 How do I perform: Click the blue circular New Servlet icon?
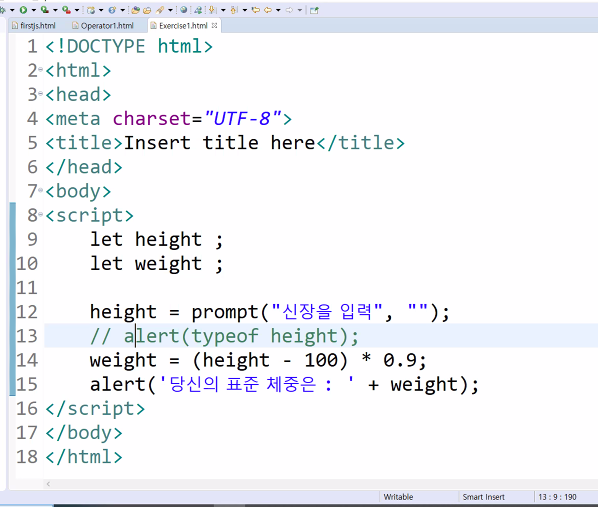click(112, 10)
